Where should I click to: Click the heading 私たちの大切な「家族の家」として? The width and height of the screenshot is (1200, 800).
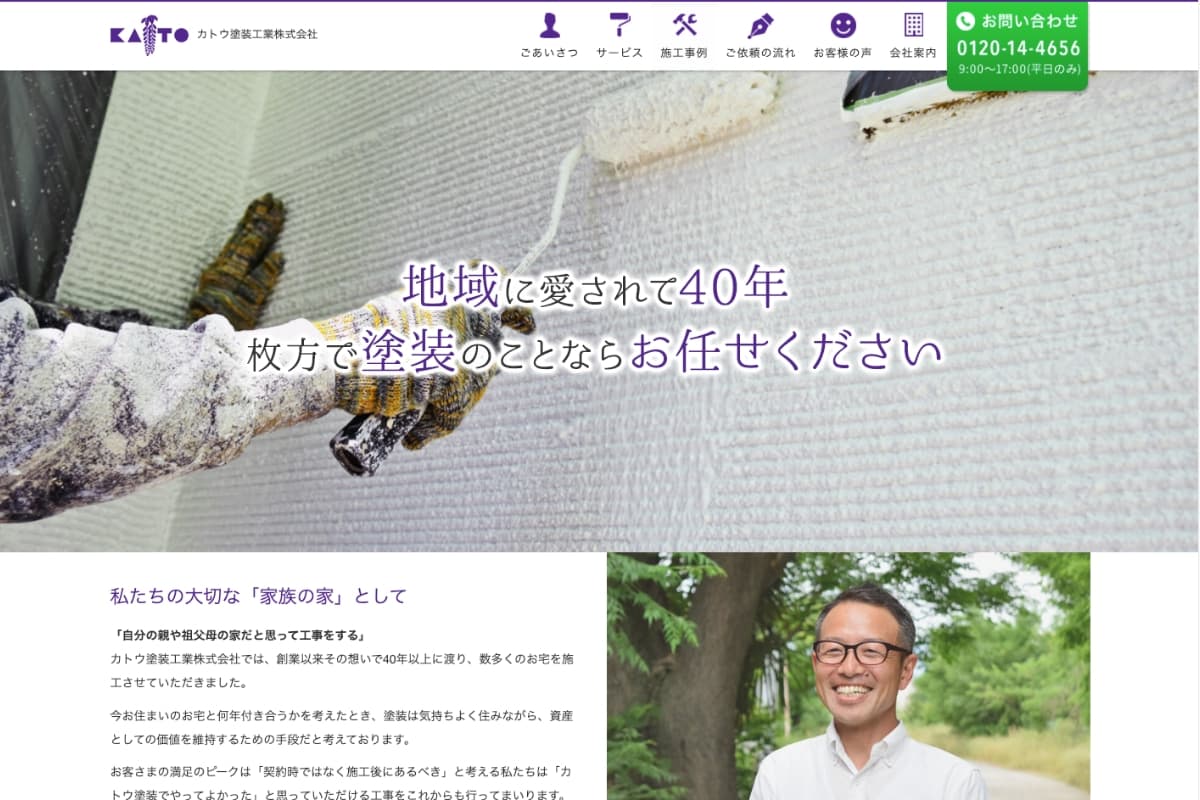point(258,597)
